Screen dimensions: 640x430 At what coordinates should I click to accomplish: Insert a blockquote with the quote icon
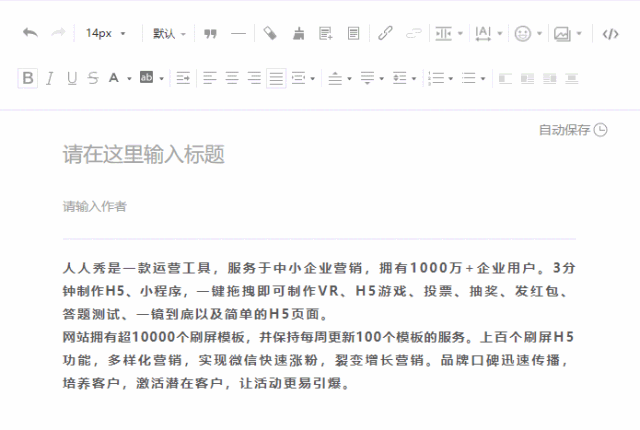coord(210,33)
